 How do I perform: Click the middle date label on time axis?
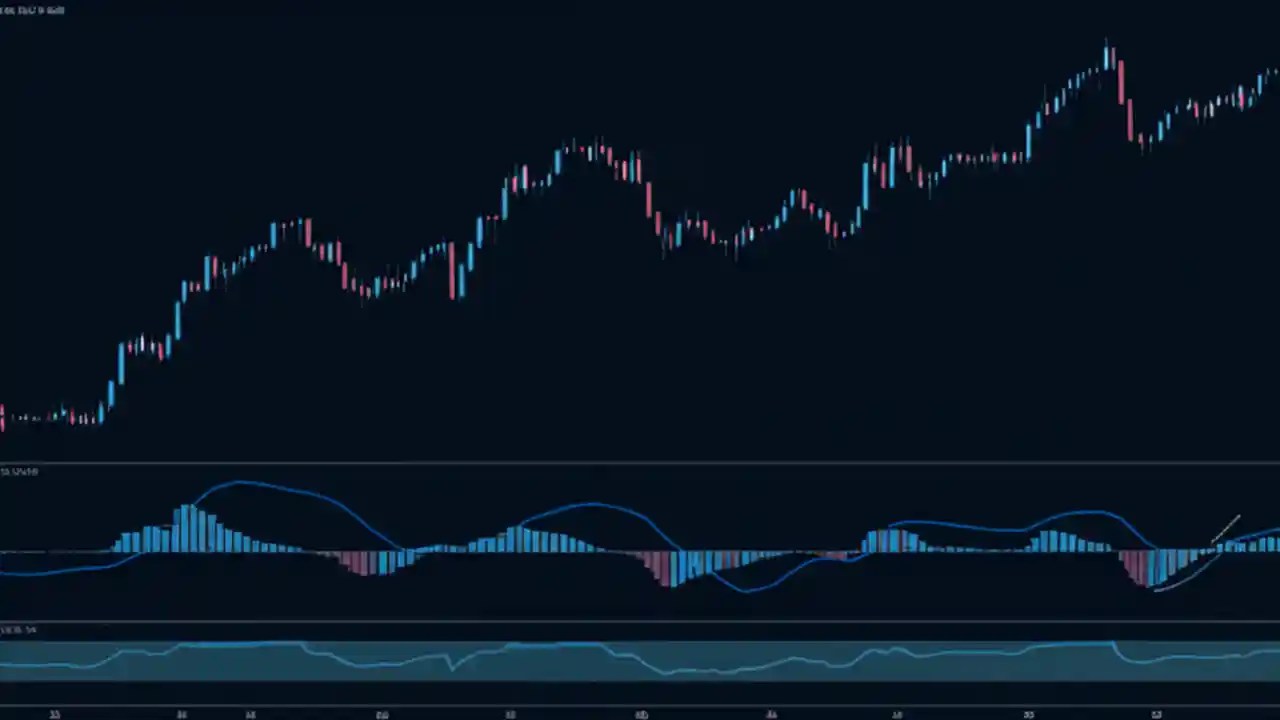tap(640, 714)
